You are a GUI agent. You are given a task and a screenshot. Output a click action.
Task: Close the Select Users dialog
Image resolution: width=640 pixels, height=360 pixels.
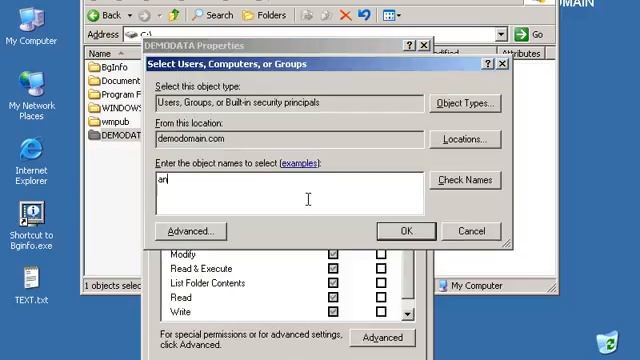(x=502, y=64)
